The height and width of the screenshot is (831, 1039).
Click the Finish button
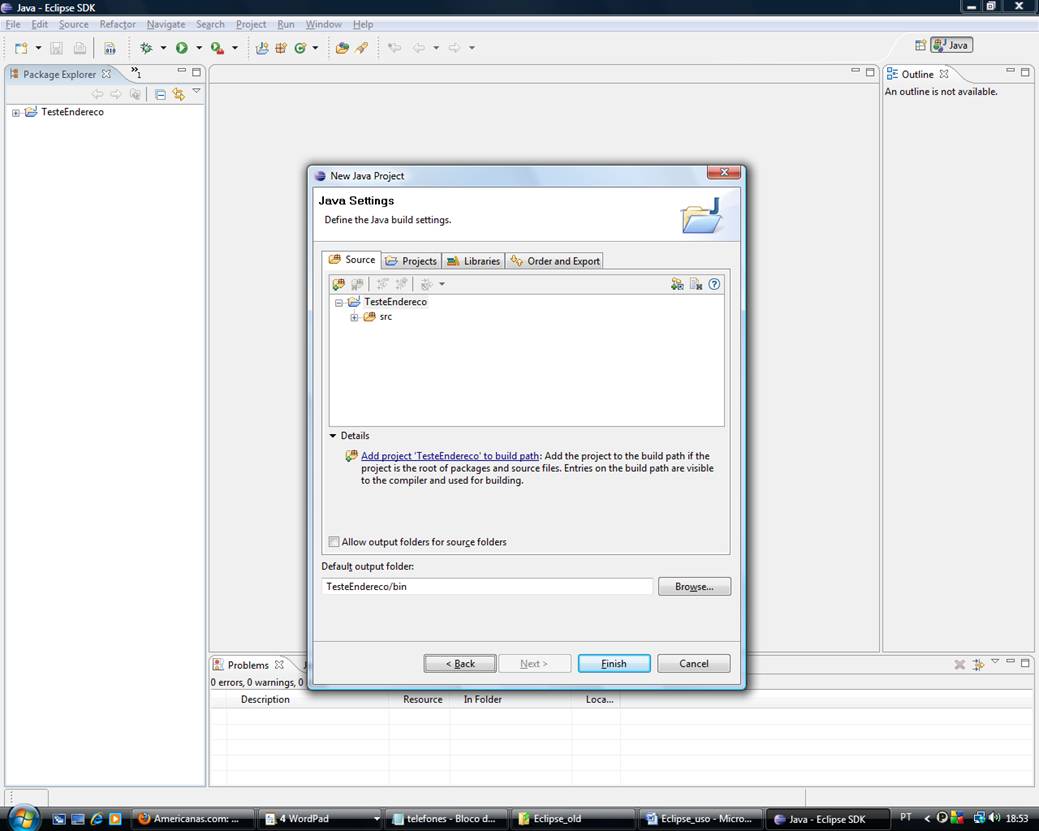(614, 663)
